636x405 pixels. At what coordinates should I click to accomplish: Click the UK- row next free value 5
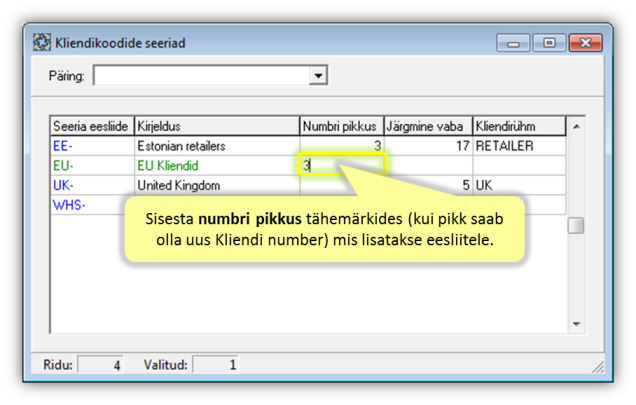pyautogui.click(x=428, y=185)
